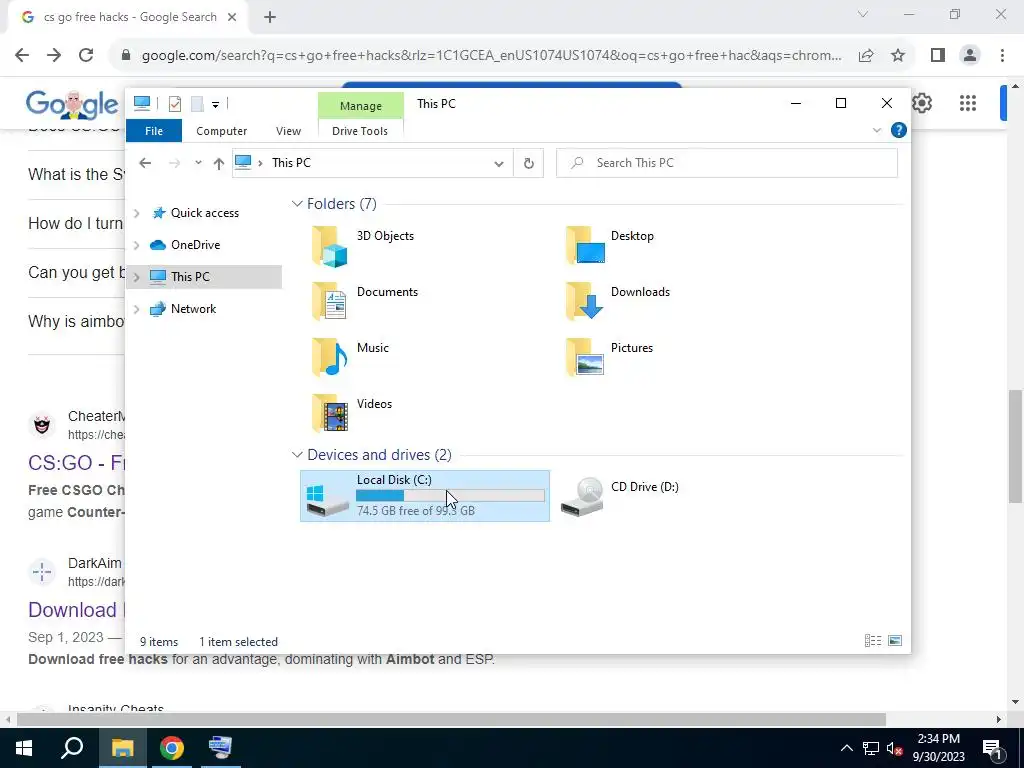Collapse the Folders (7) group
This screenshot has width=1024, height=768.
click(x=297, y=204)
